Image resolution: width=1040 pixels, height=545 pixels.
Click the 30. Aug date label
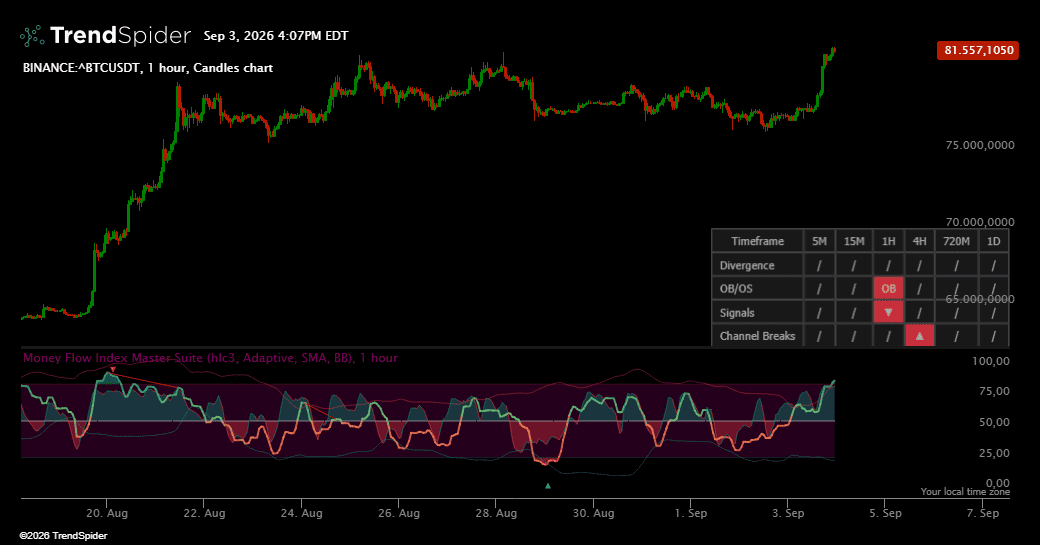coord(594,513)
